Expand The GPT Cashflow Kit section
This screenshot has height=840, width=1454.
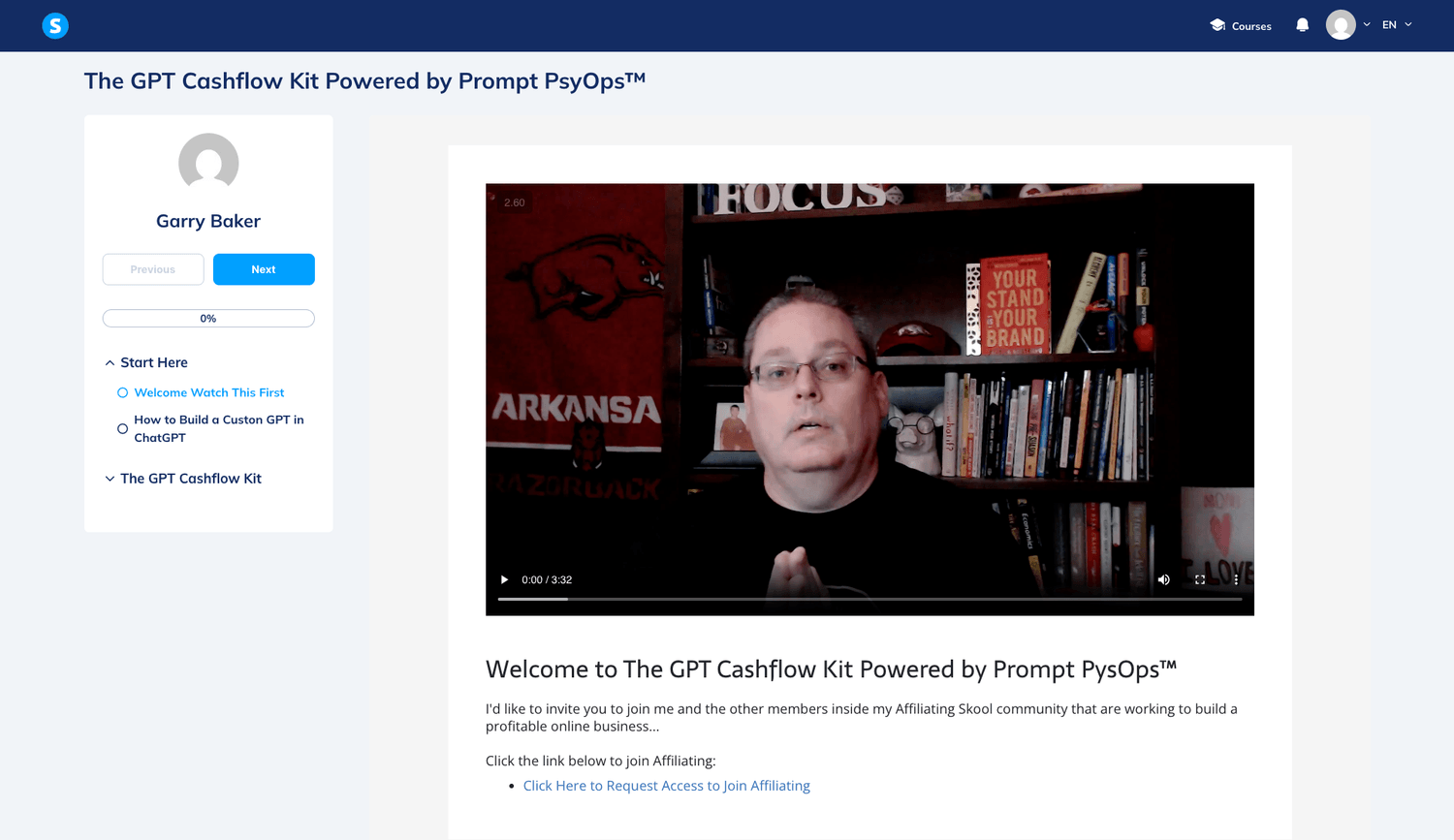point(110,479)
